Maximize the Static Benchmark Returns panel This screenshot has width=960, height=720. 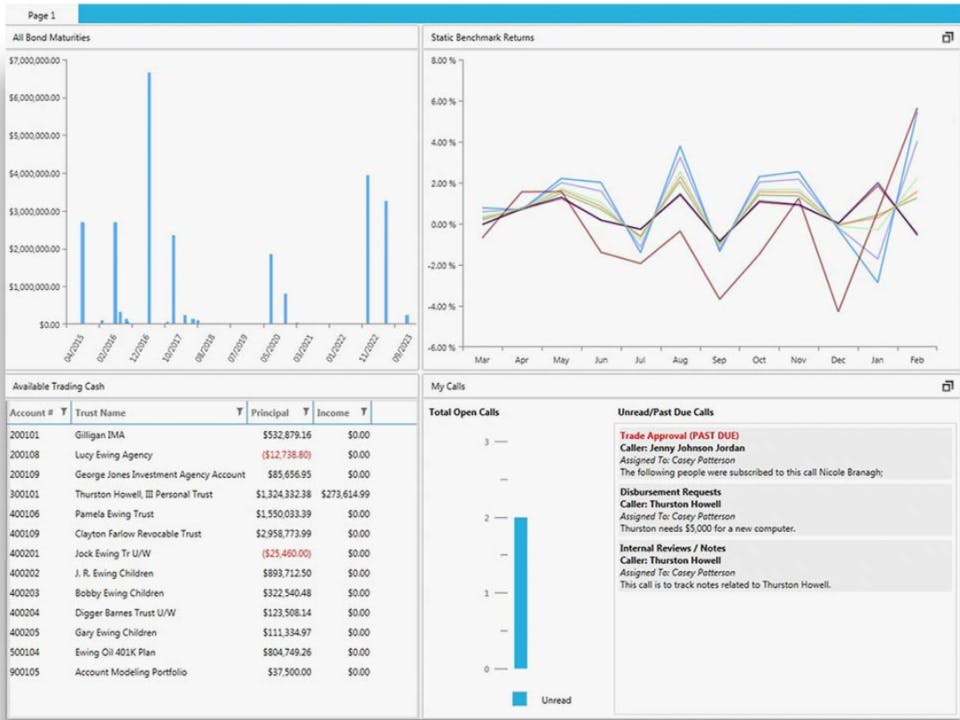(x=947, y=37)
